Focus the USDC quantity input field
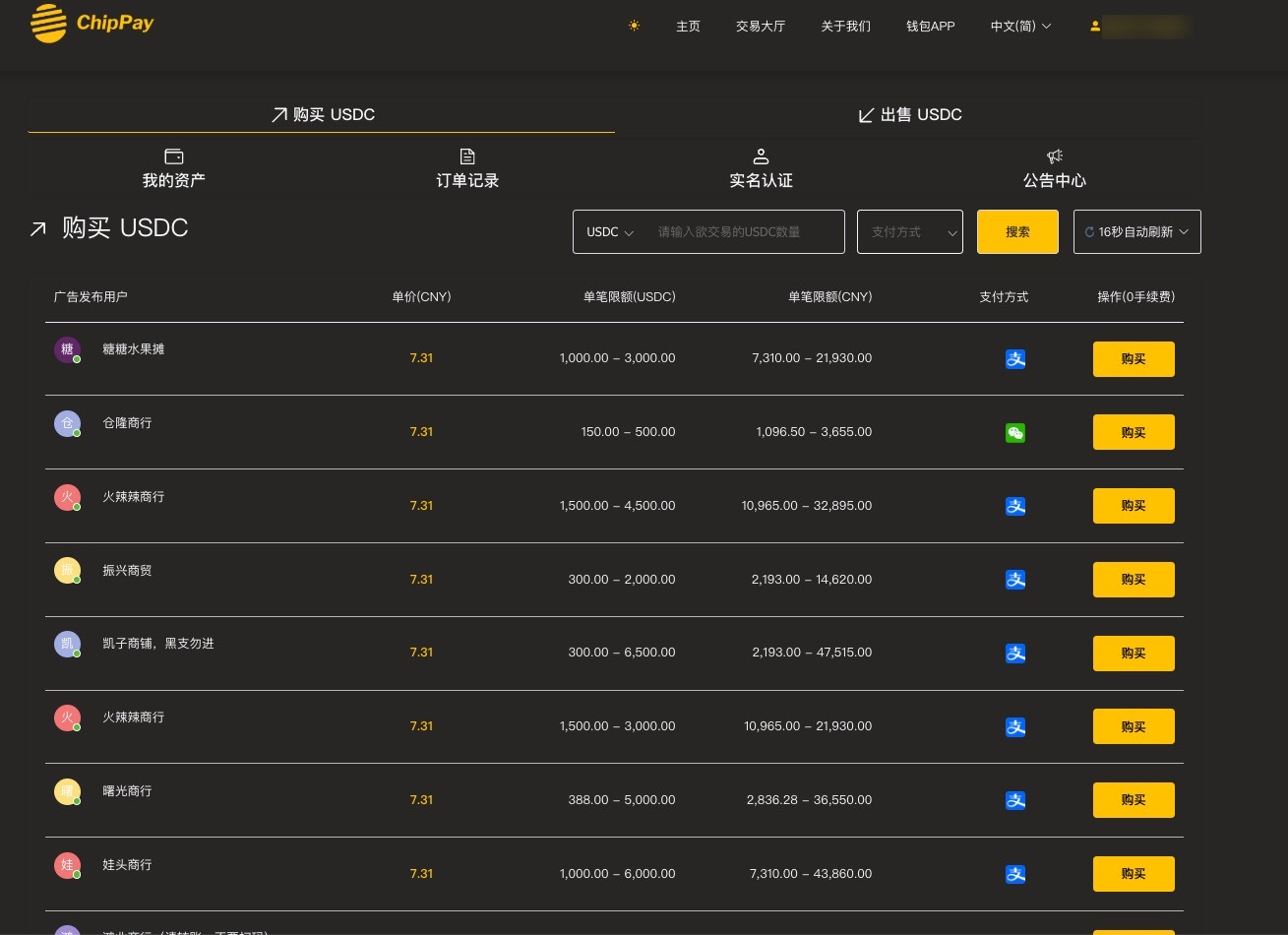Image resolution: width=1288 pixels, height=935 pixels. 746,232
